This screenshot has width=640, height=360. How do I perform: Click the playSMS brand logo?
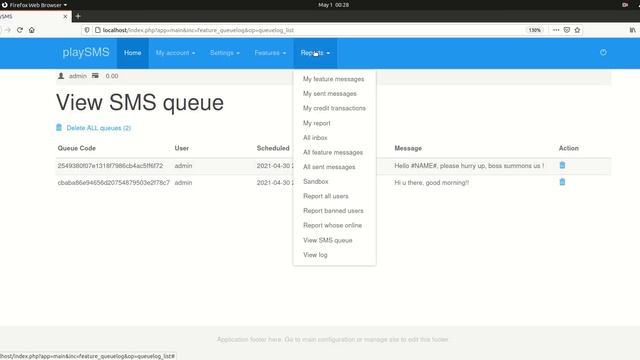pyautogui.click(x=86, y=52)
